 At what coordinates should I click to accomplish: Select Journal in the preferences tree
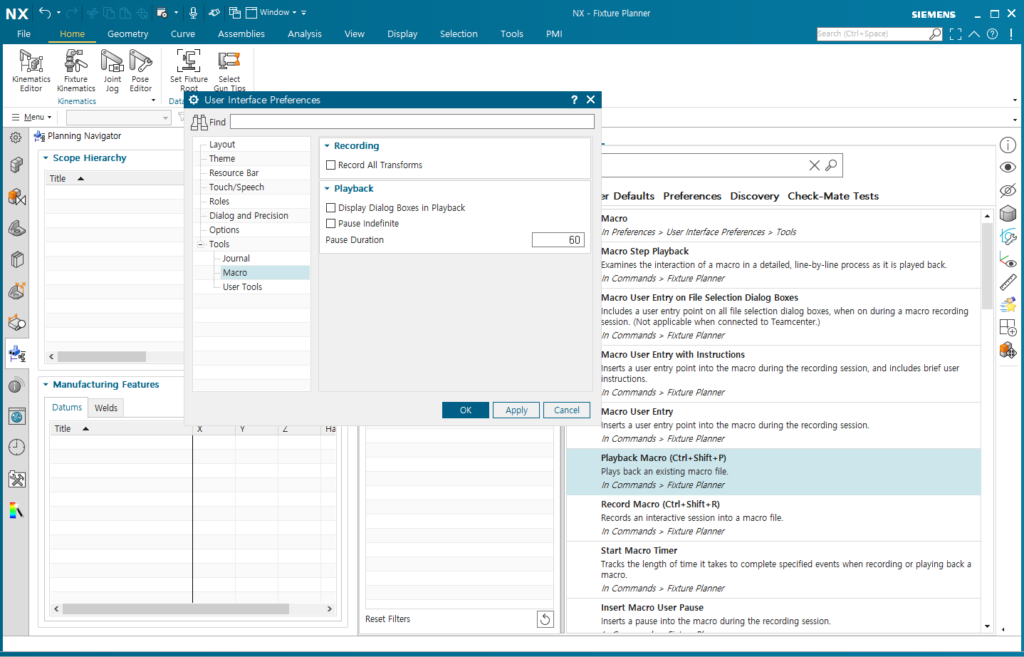coord(236,259)
